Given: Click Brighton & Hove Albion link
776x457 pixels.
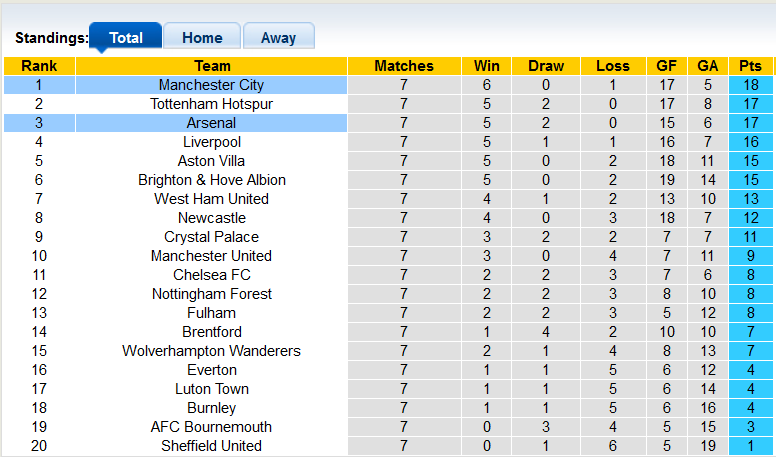Looking at the screenshot, I should click(x=211, y=180).
